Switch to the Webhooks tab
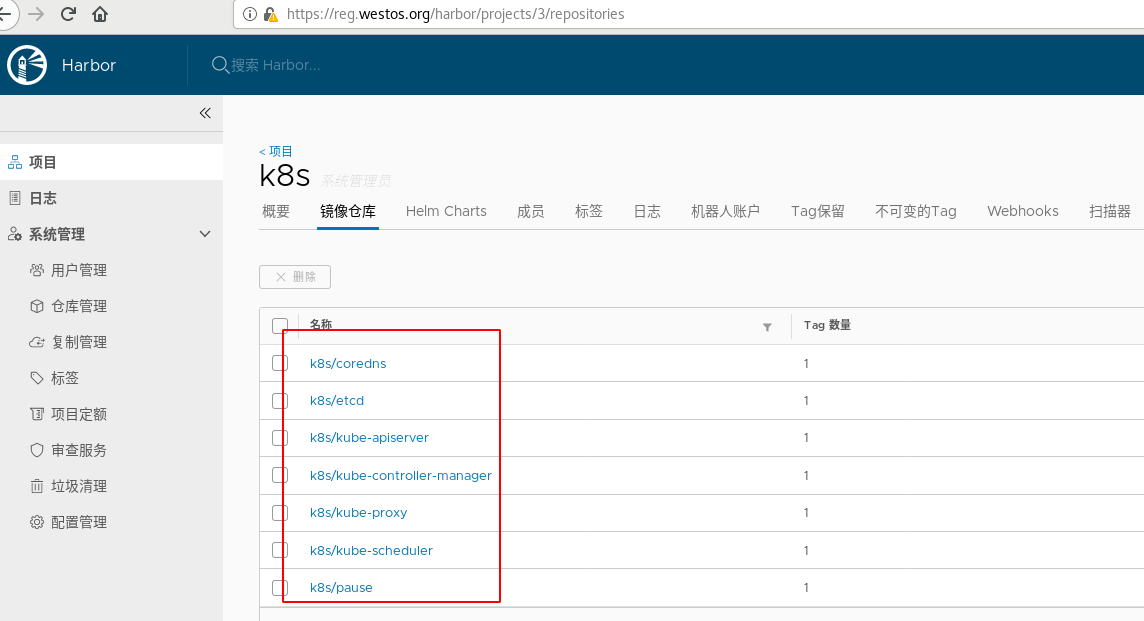 point(1022,212)
